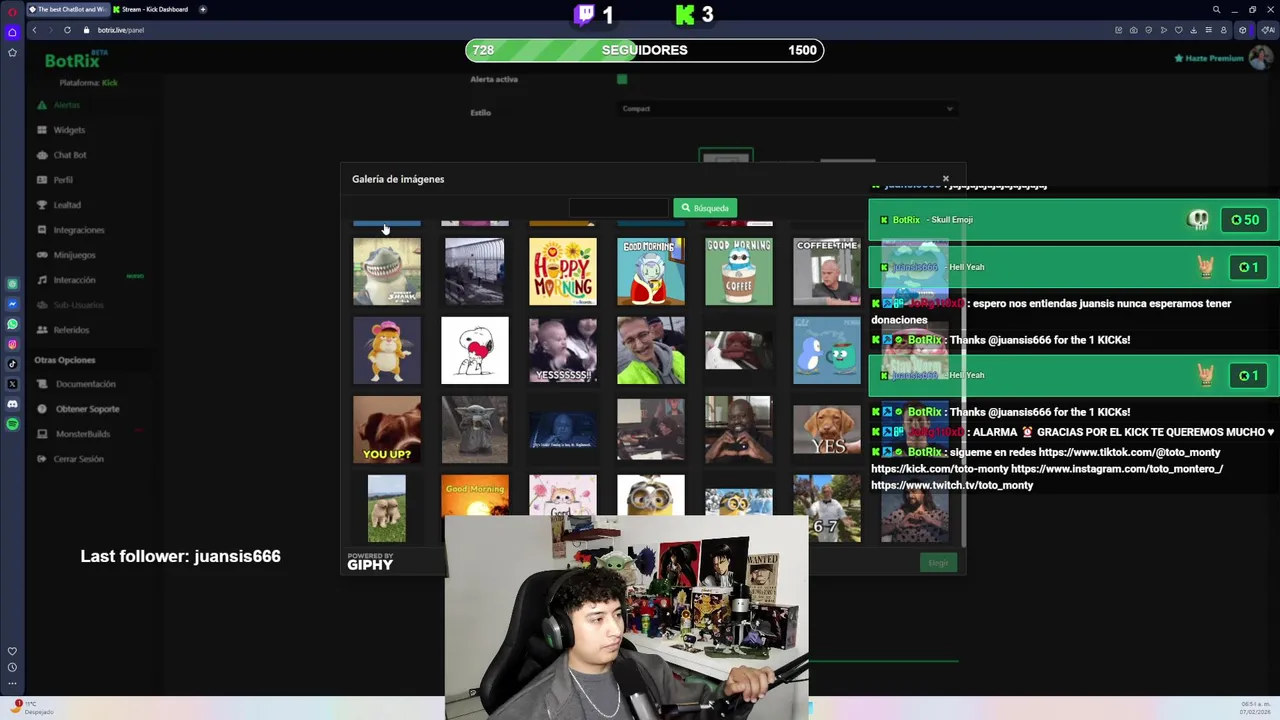The width and height of the screenshot is (1280, 720).
Task: Click the browser back arrow
Action: click(34, 30)
